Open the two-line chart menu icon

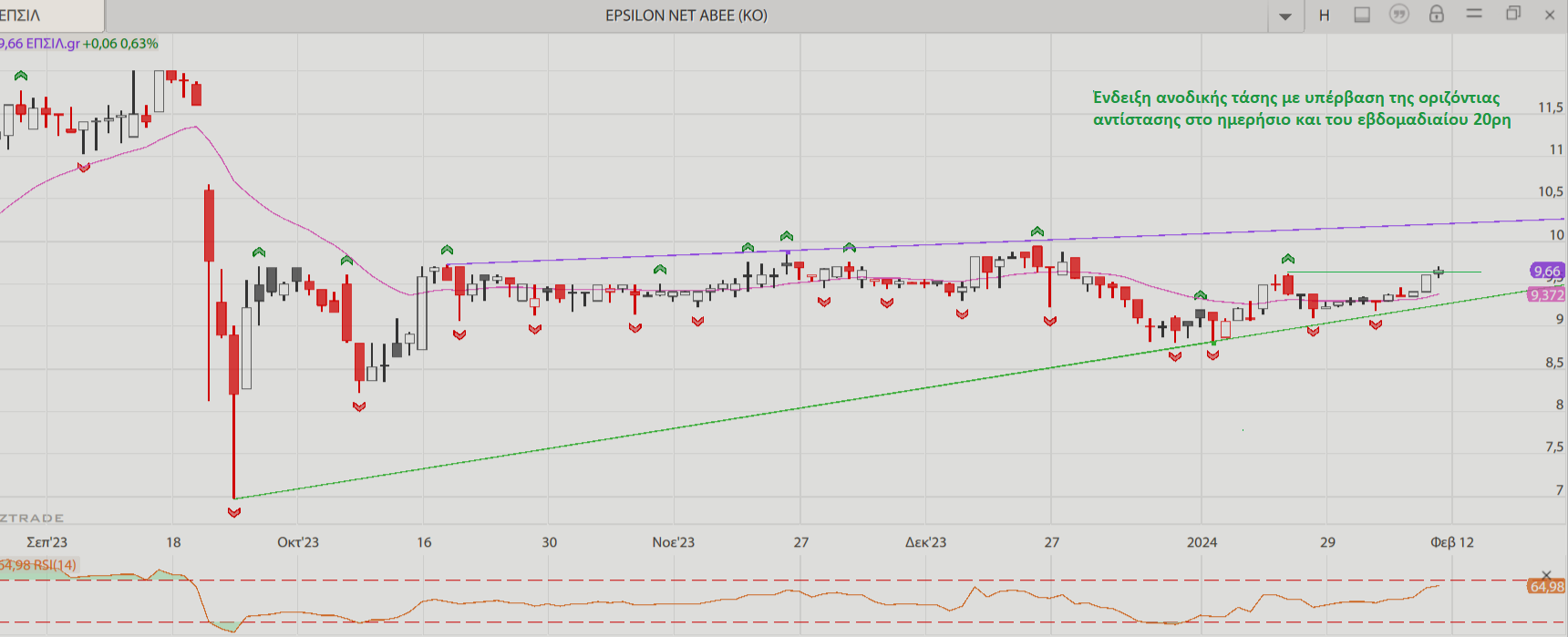tap(1474, 14)
